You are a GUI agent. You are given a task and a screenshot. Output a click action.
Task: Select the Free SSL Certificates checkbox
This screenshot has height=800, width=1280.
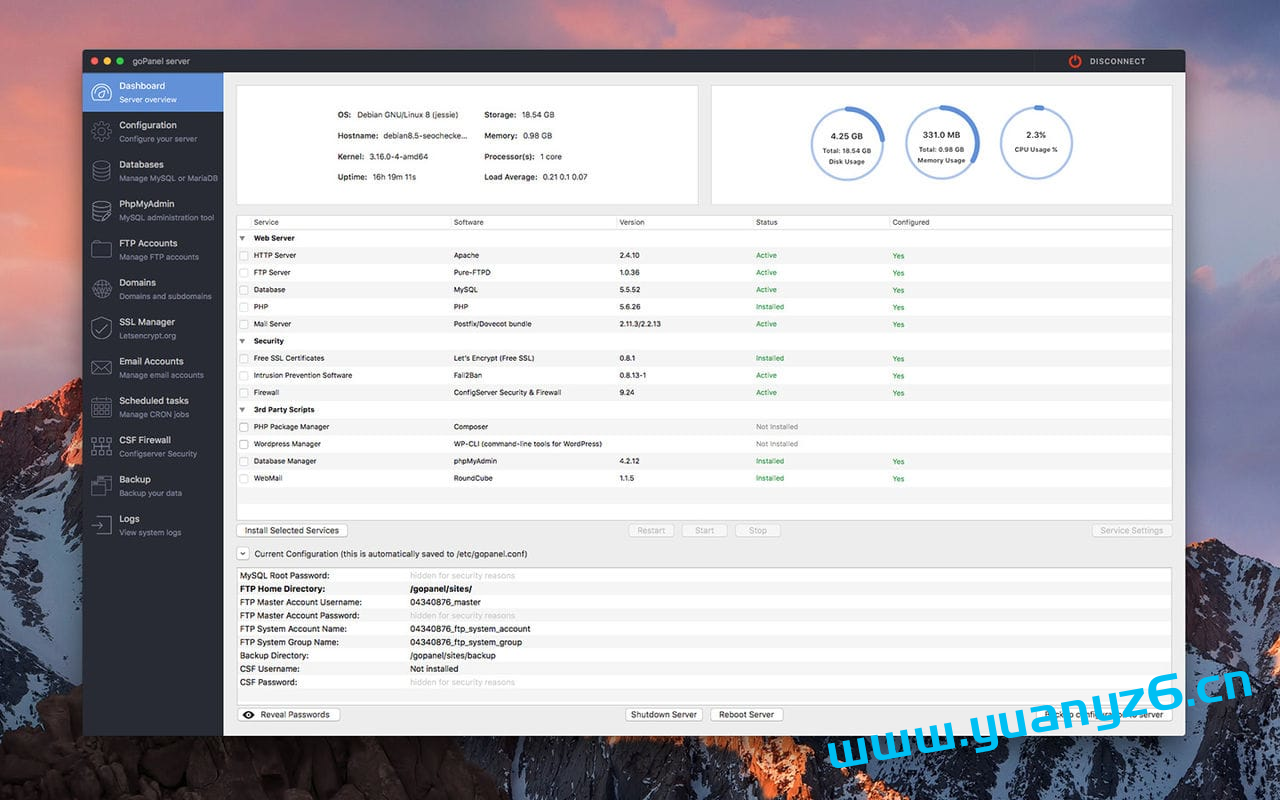[243, 358]
